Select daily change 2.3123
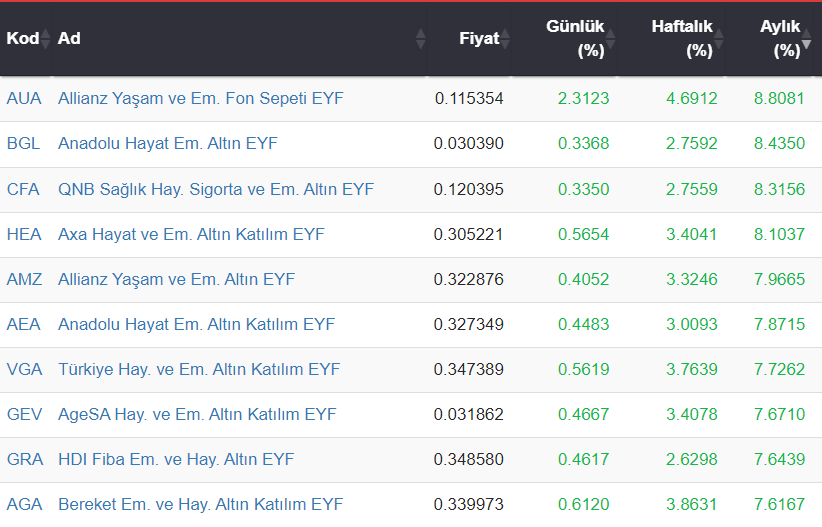Viewport: 822px width, 527px height. click(583, 99)
